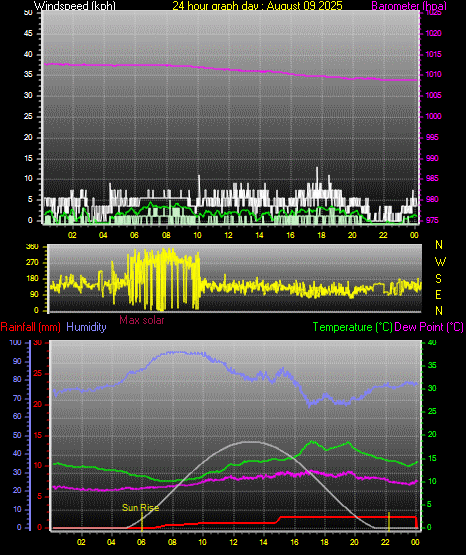Click the 'Max solar' label
This screenshot has width=466, height=555.
[x=142, y=320]
